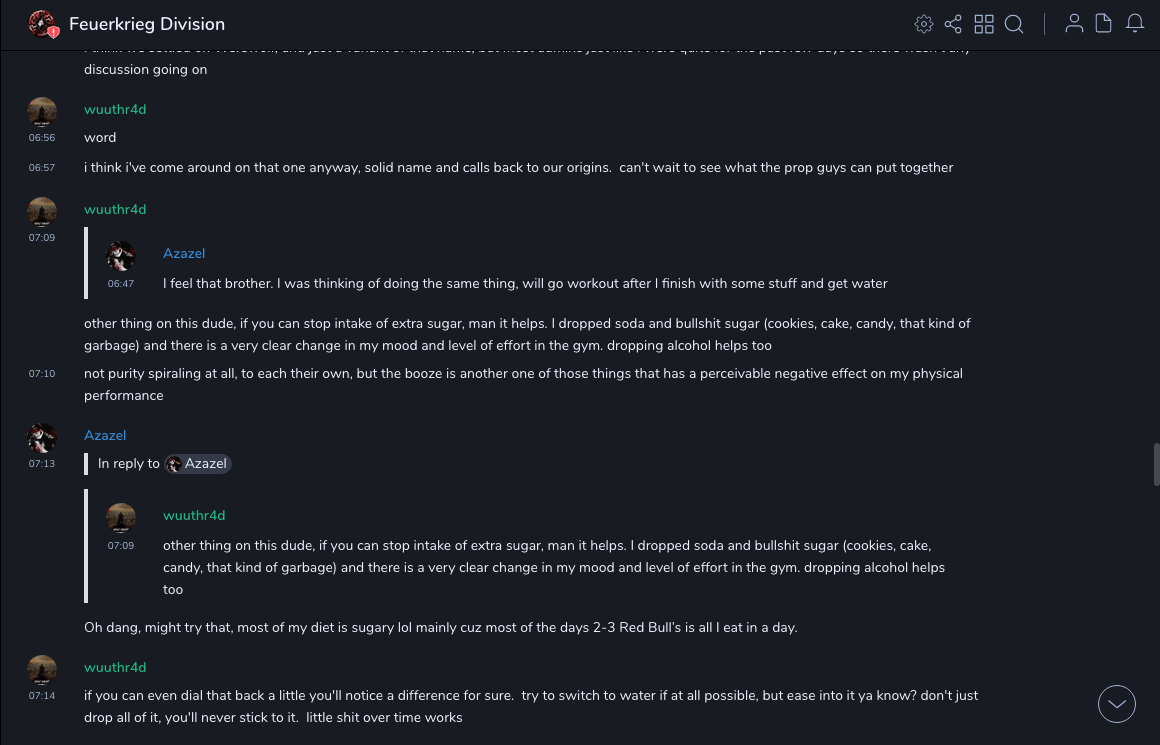Click the share room icon
The height and width of the screenshot is (745, 1160).
click(x=953, y=24)
